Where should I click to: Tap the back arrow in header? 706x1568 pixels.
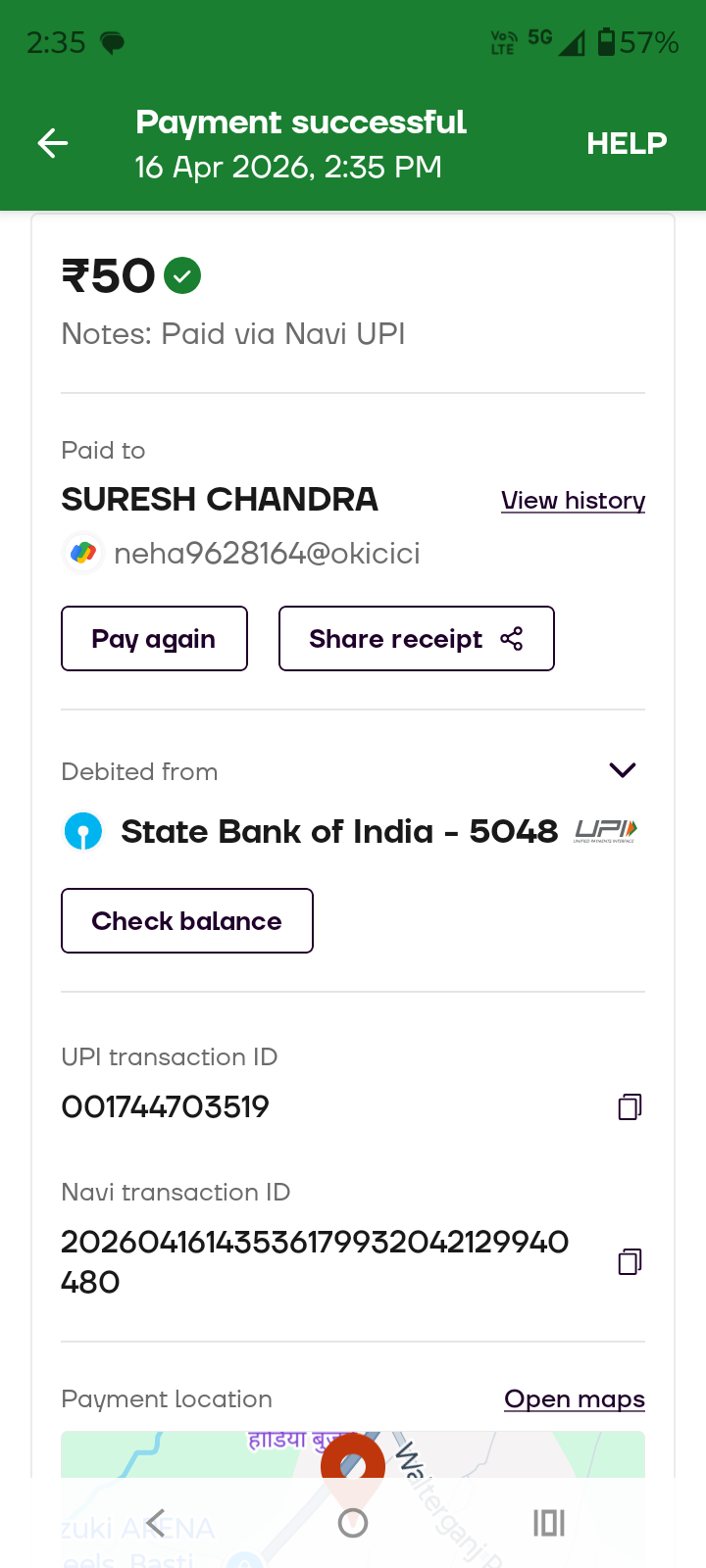[x=53, y=143]
